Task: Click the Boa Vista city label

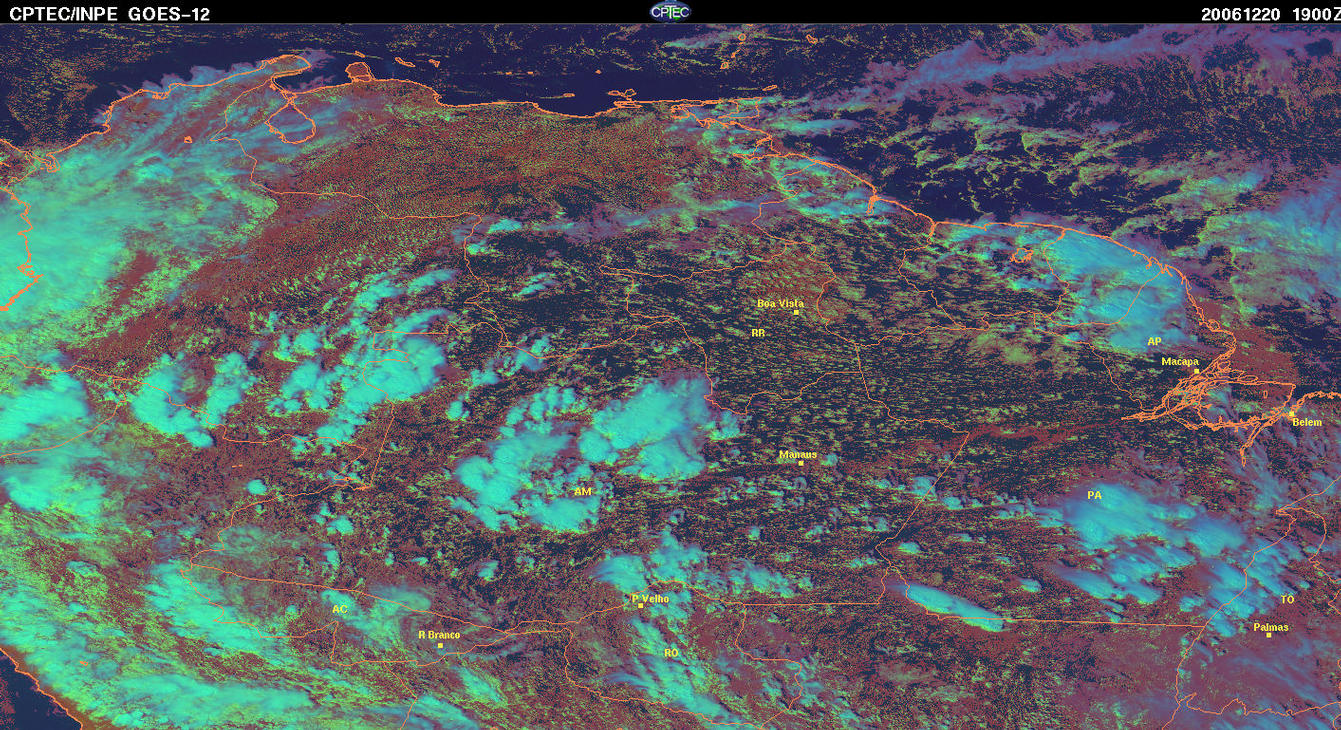Action: [x=780, y=303]
